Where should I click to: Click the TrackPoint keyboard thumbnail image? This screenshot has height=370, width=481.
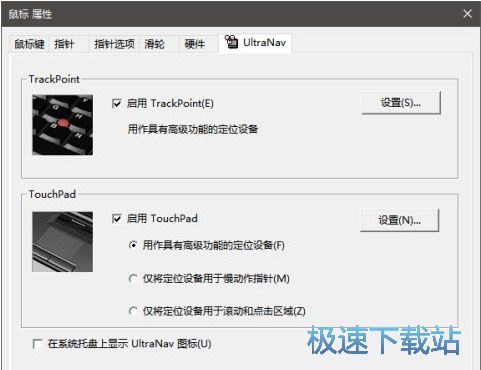[63, 125]
